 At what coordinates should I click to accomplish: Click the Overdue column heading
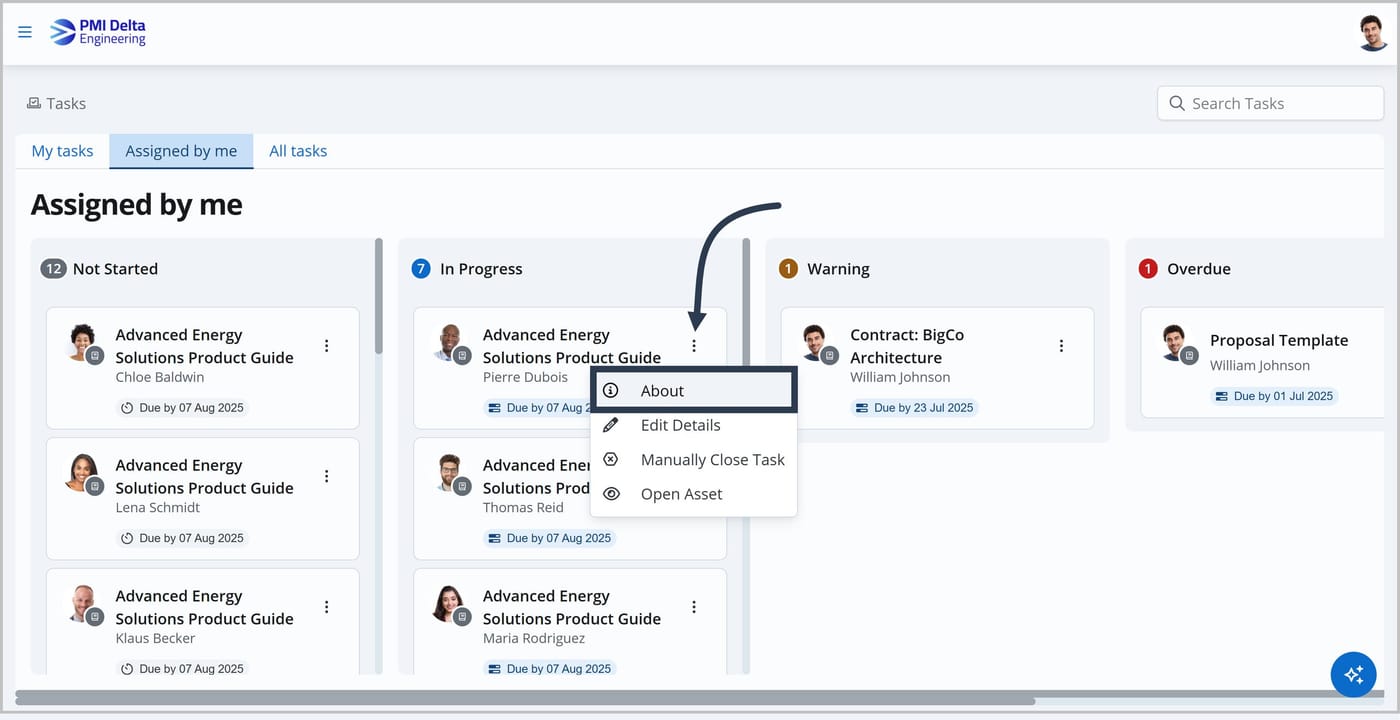click(x=1199, y=268)
